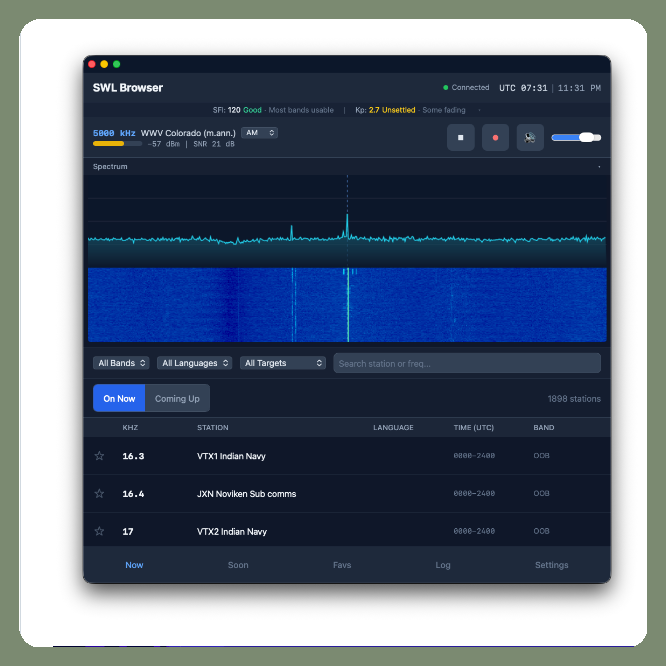
Task: Start recording with the red record button
Action: tap(495, 137)
